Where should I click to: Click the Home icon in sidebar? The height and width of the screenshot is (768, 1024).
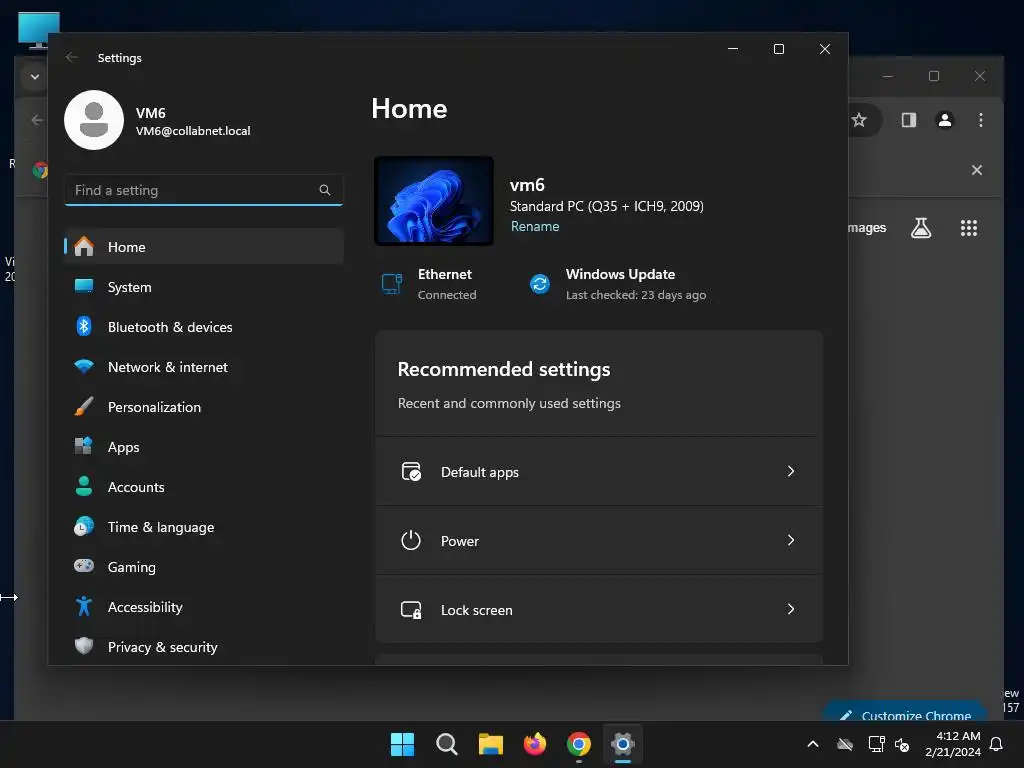pyautogui.click(x=84, y=246)
